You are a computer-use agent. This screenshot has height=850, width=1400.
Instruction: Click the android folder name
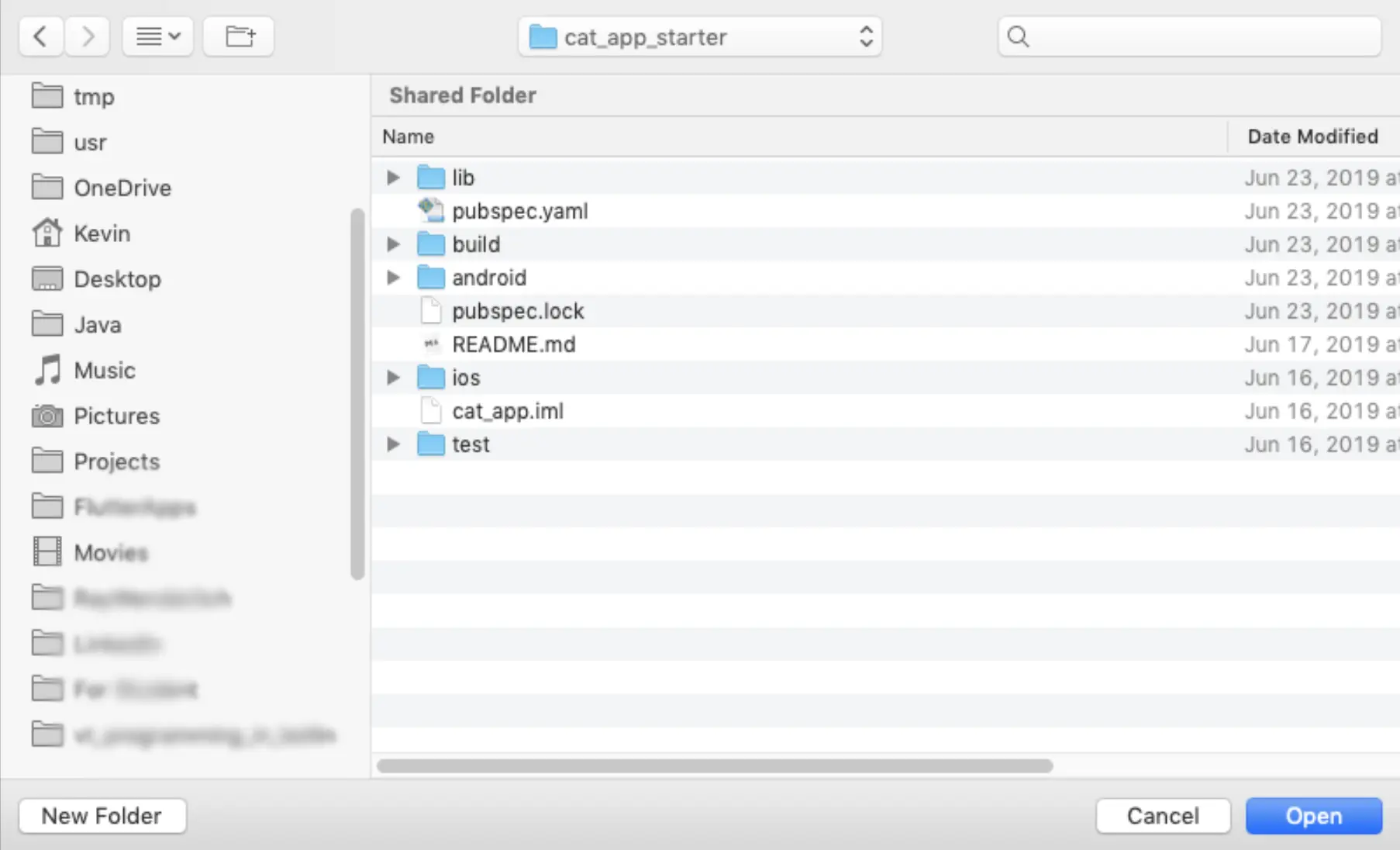click(x=489, y=278)
